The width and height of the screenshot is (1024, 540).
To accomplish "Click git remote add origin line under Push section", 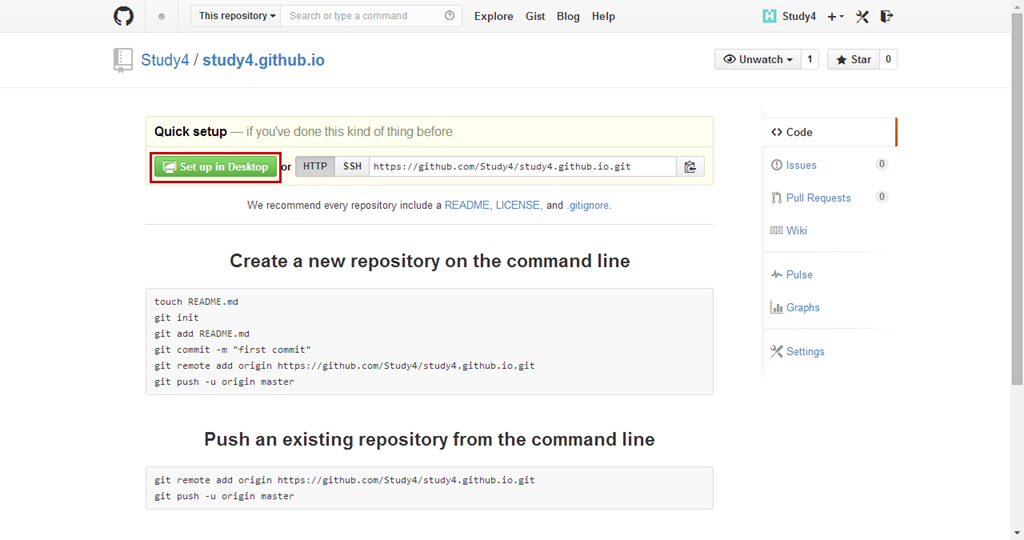I will [344, 480].
